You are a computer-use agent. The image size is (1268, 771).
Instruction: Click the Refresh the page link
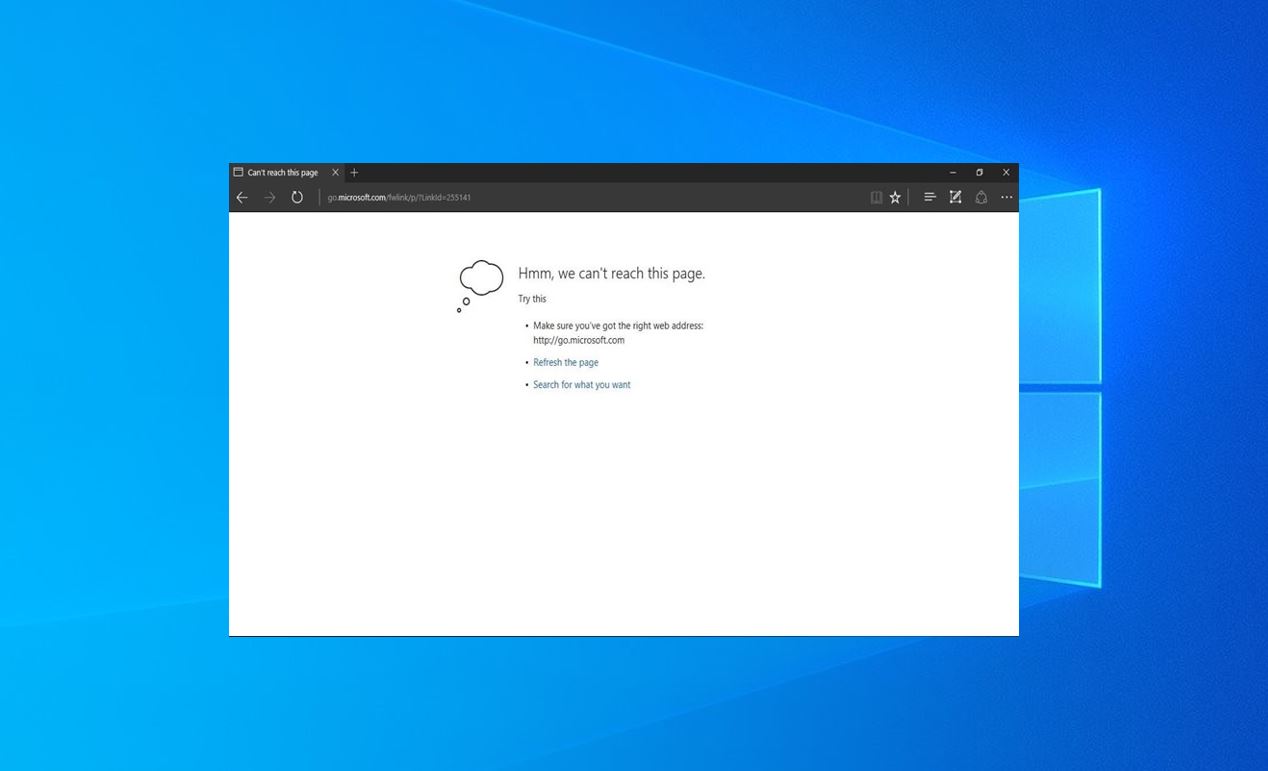pos(566,363)
